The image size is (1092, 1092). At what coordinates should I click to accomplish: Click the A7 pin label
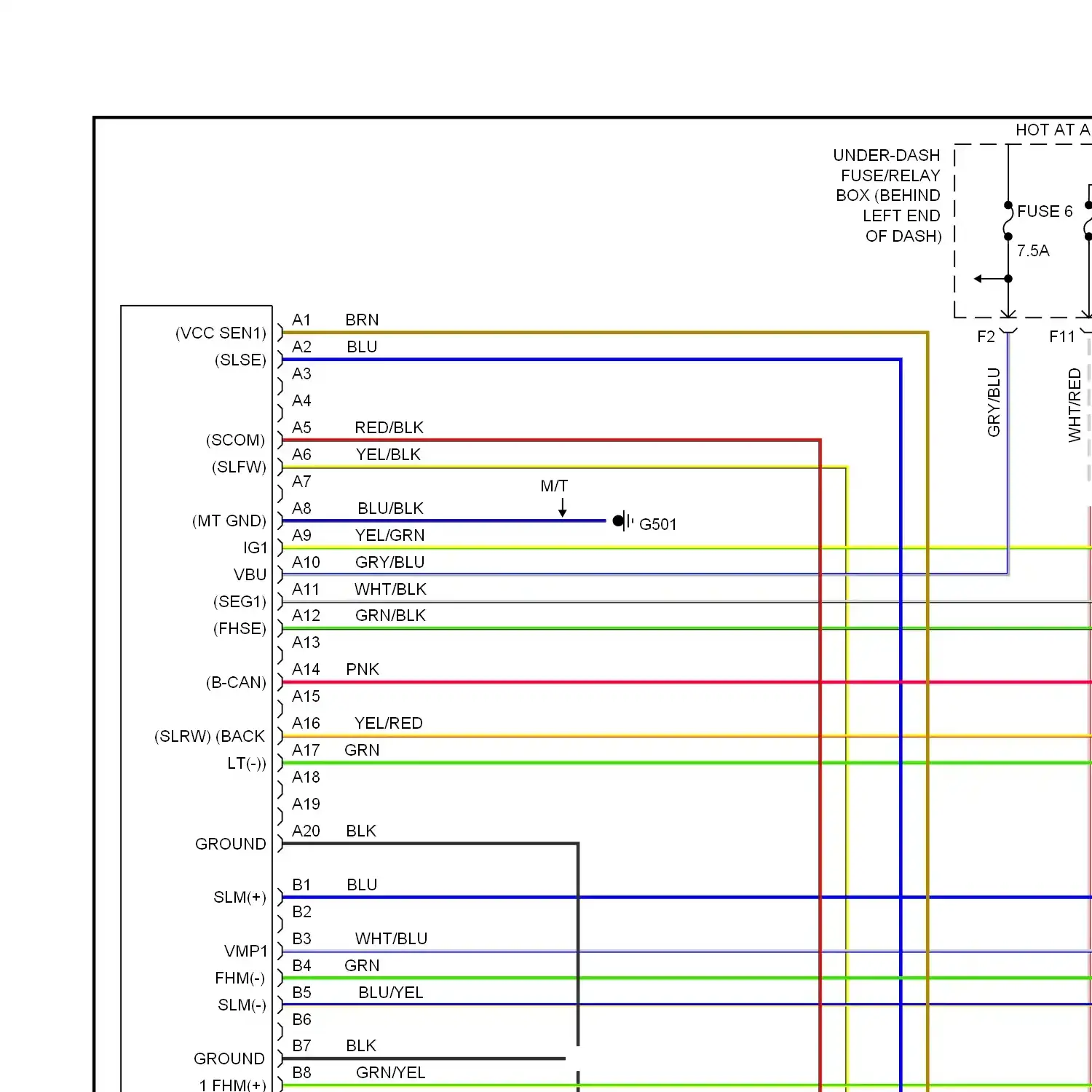click(x=301, y=482)
